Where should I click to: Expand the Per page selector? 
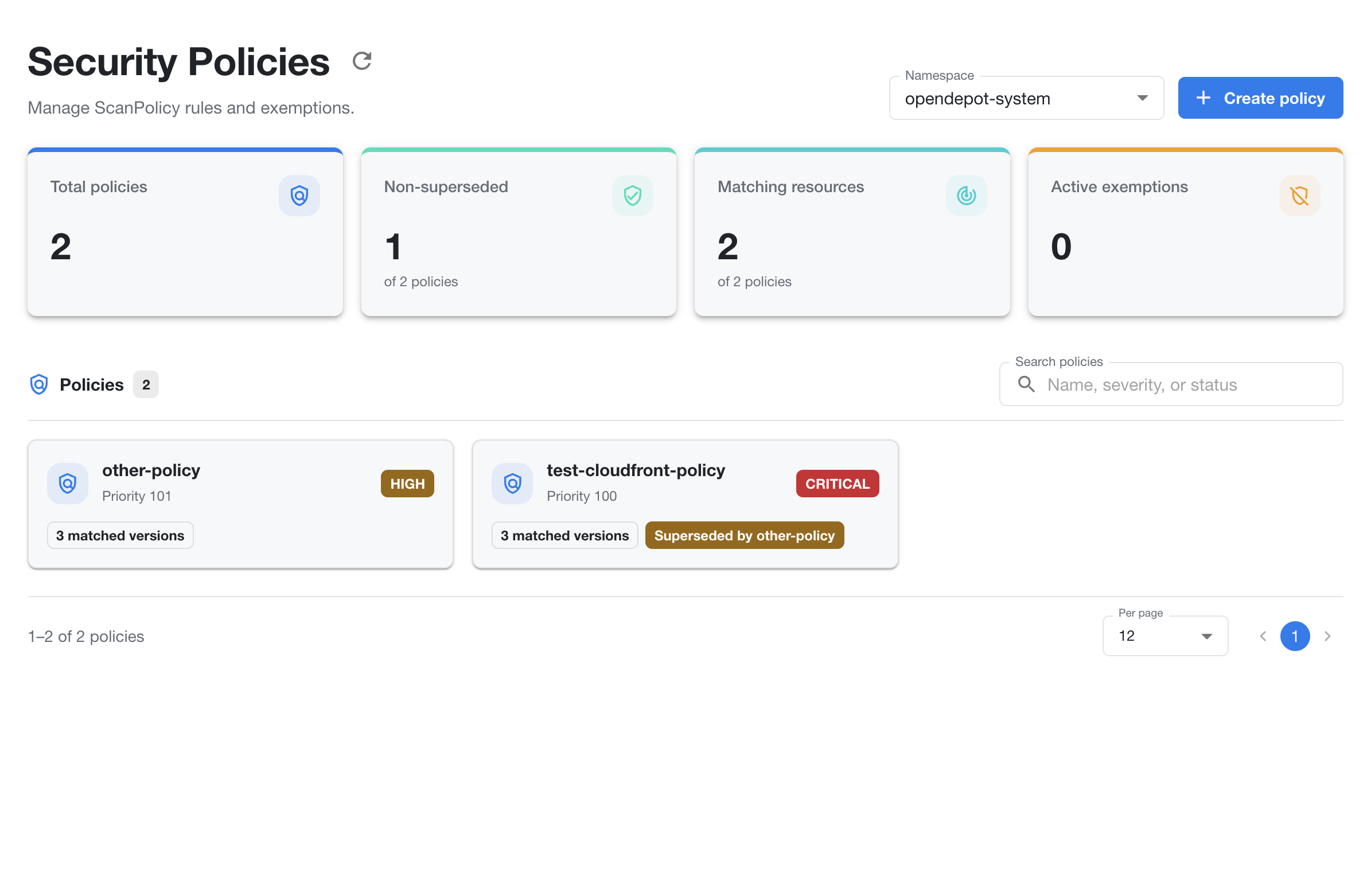[1166, 636]
